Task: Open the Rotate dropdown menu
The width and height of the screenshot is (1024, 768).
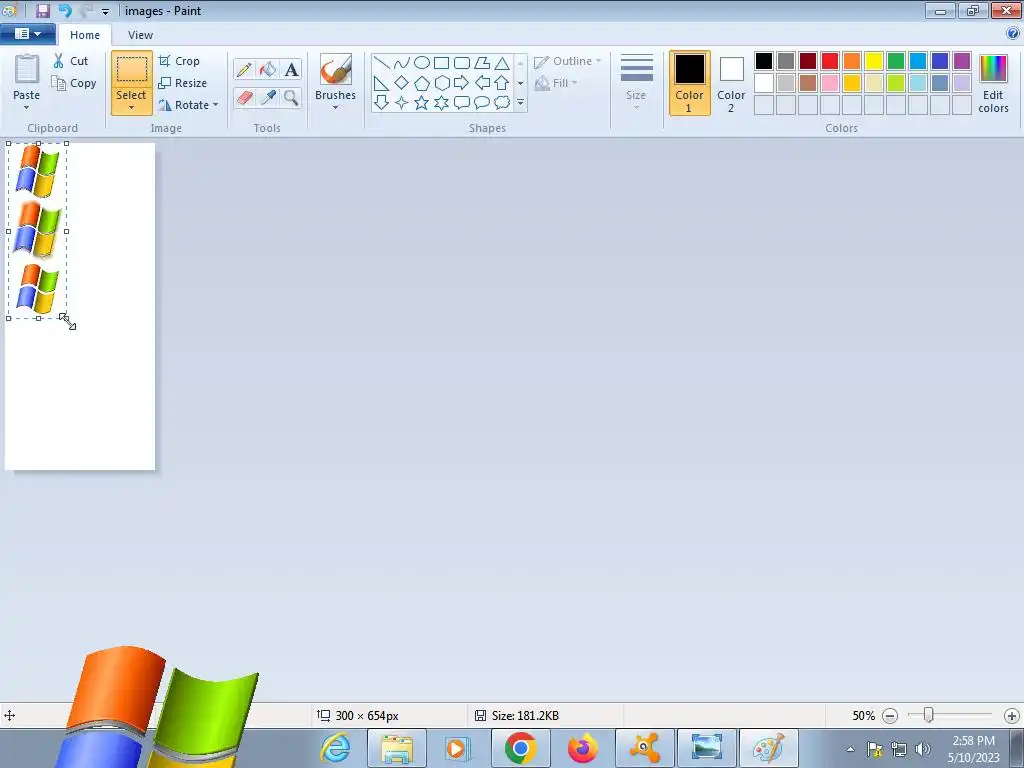Action: tap(216, 104)
